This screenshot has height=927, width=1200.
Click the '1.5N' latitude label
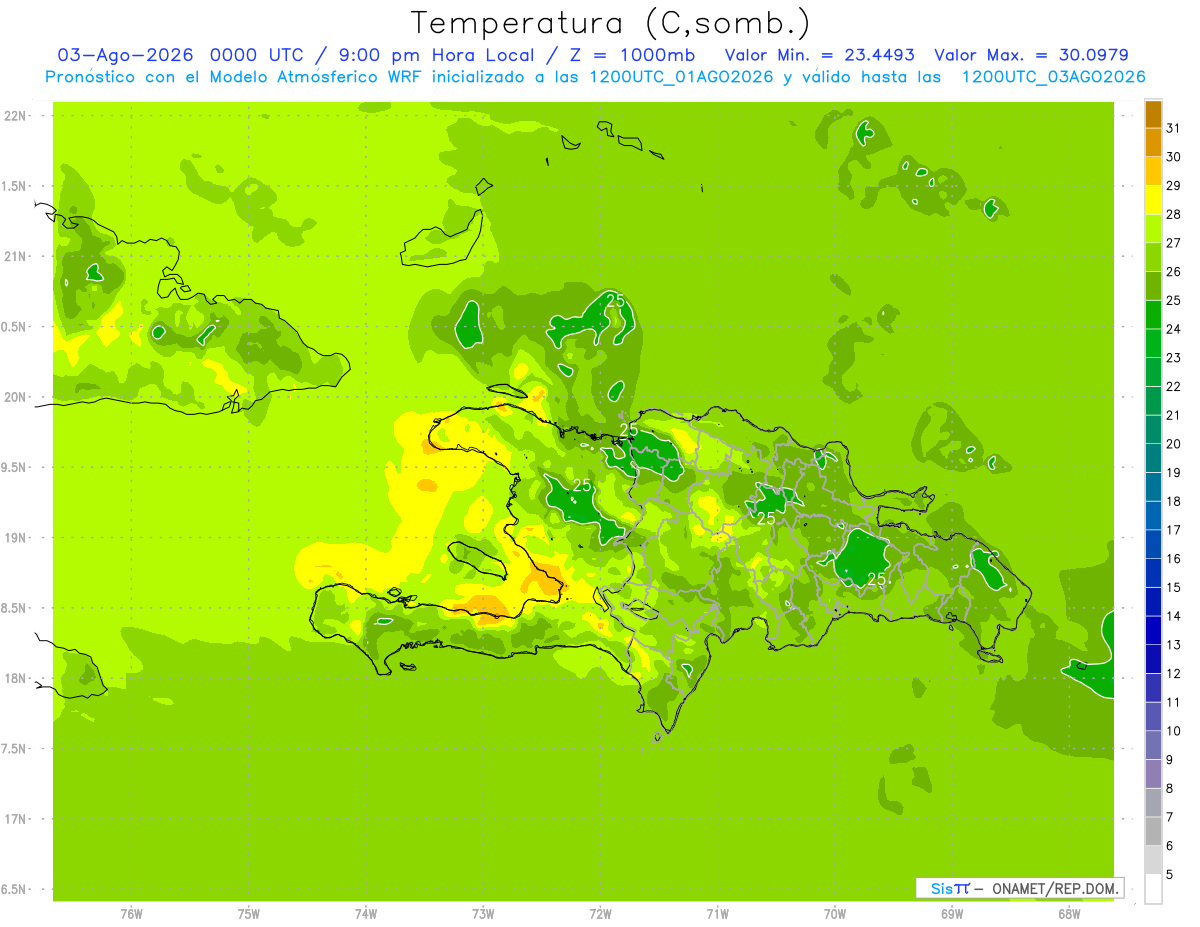pyautogui.click(x=15, y=186)
